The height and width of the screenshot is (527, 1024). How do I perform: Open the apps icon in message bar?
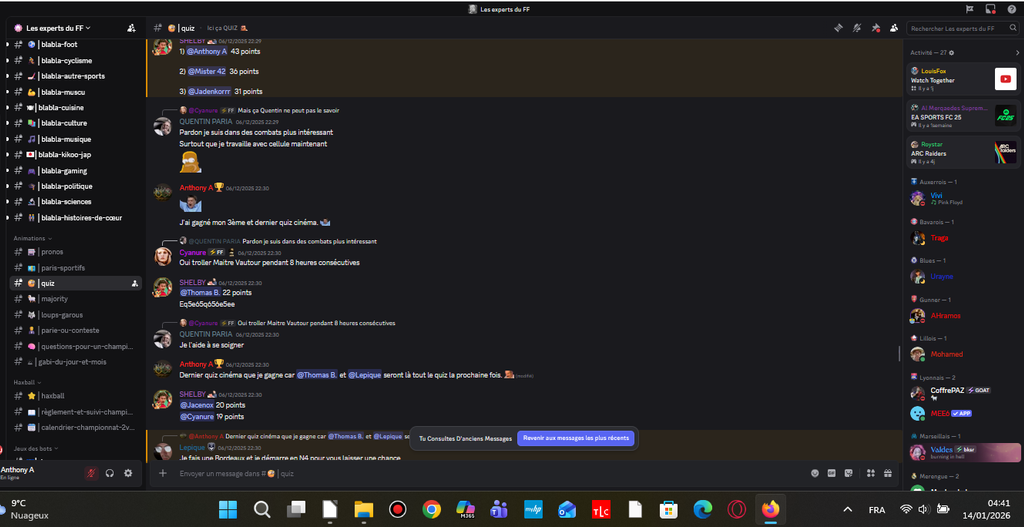coord(870,473)
